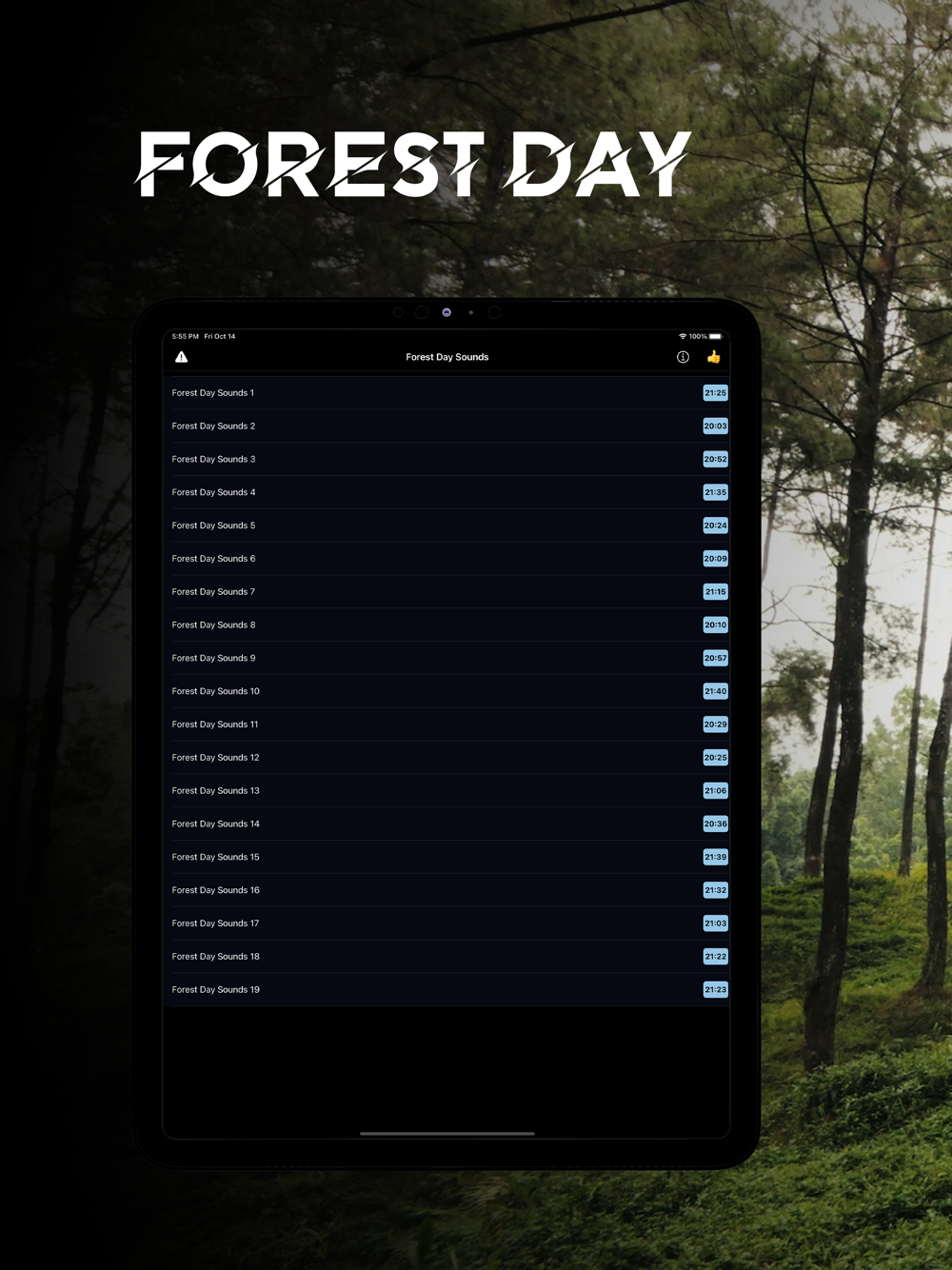Image resolution: width=952 pixels, height=1270 pixels.
Task: Play Forest Day Sounds 2
Action: 446,427
